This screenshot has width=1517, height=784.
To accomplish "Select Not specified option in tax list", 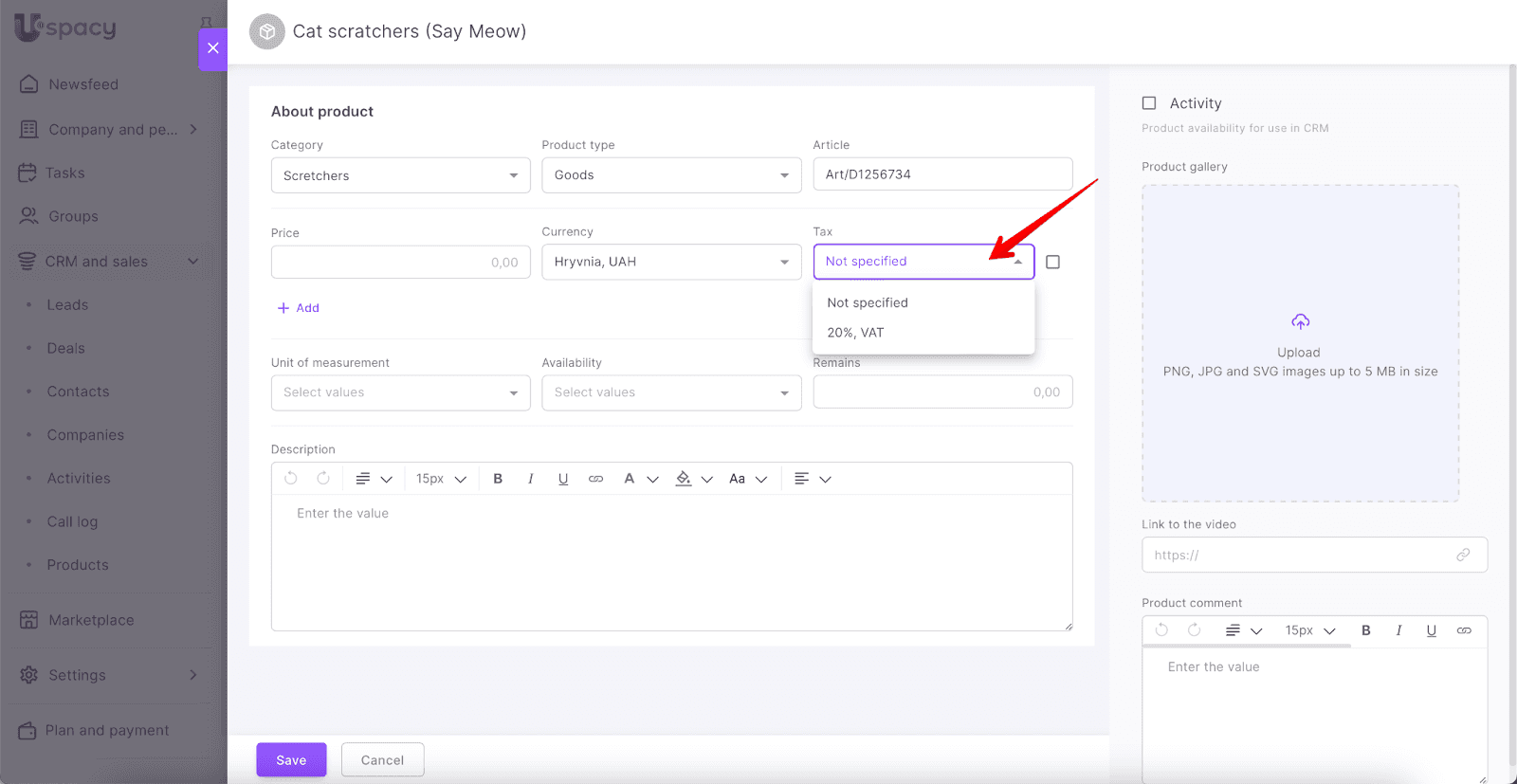I will coord(868,302).
